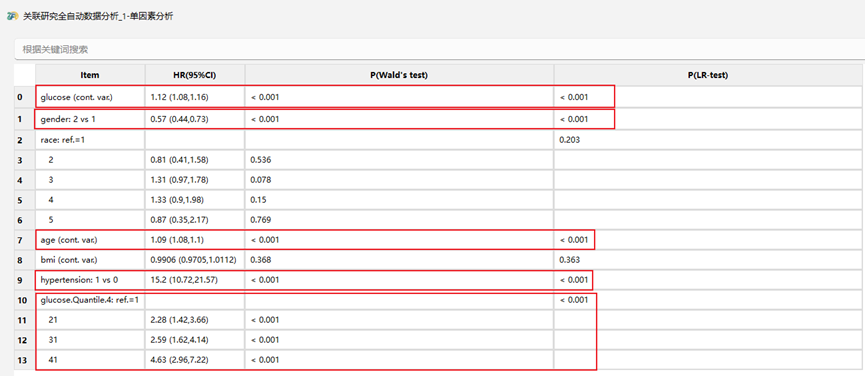
Task: Select the 'glucose.Quantile.4: ref.=1' cell
Action: click(x=90, y=300)
